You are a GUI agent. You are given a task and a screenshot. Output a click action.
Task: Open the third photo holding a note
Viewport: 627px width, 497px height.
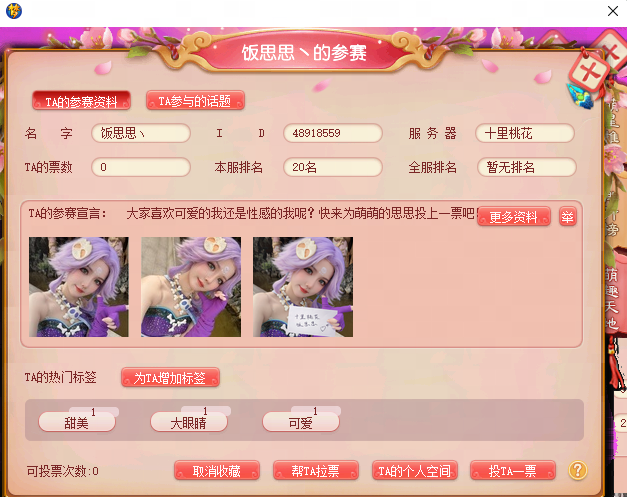(303, 287)
